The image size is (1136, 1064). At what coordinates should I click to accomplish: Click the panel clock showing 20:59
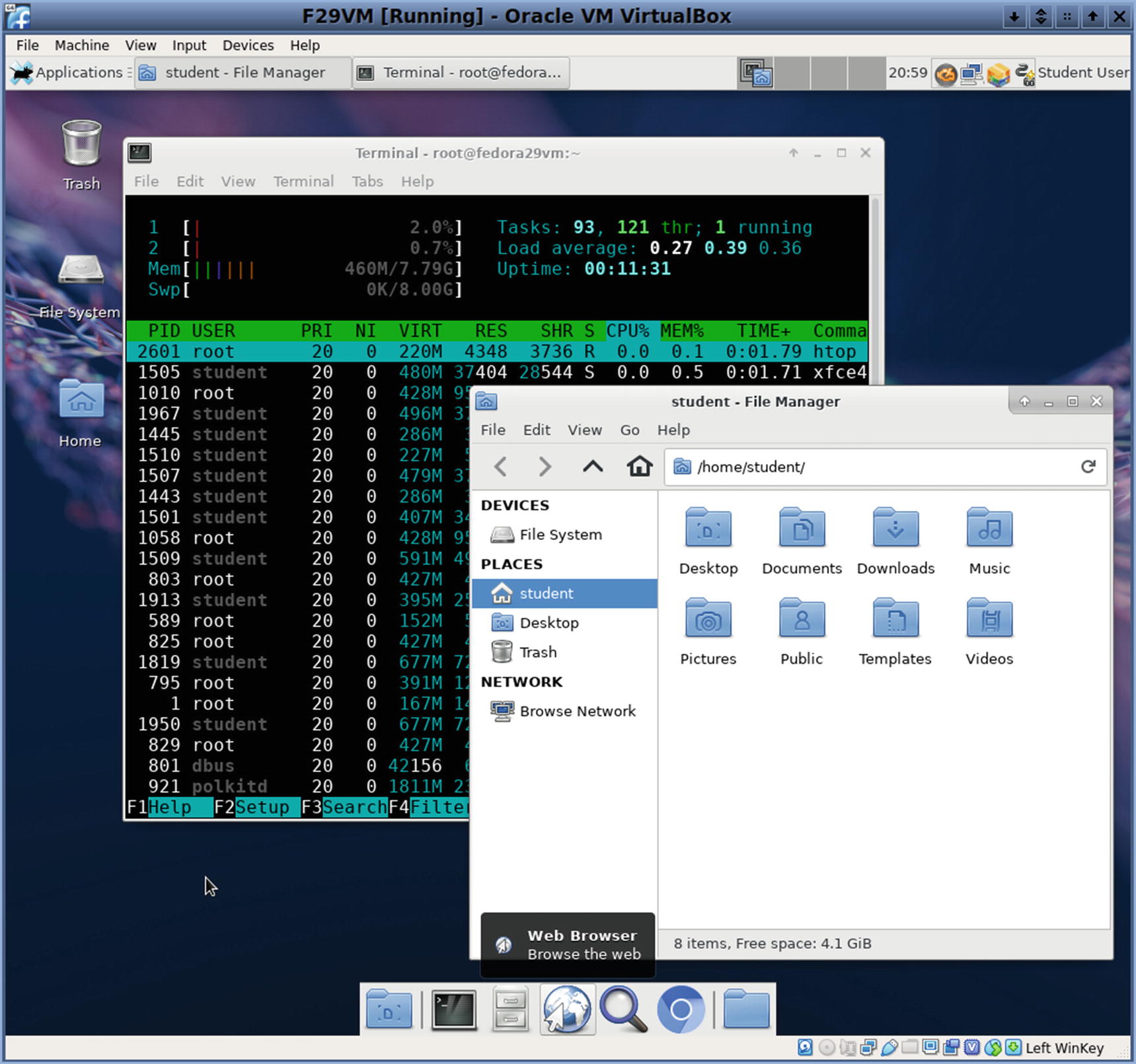[907, 73]
